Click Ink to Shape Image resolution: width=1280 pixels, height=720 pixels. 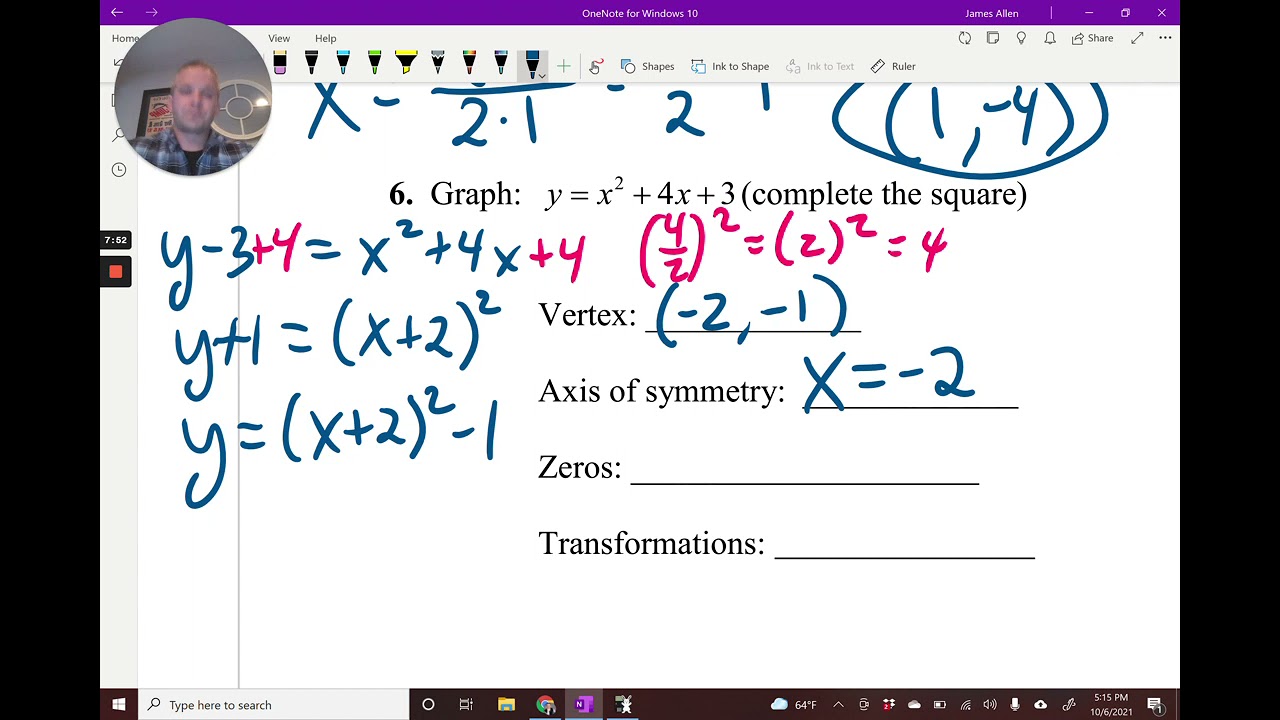[x=730, y=66]
